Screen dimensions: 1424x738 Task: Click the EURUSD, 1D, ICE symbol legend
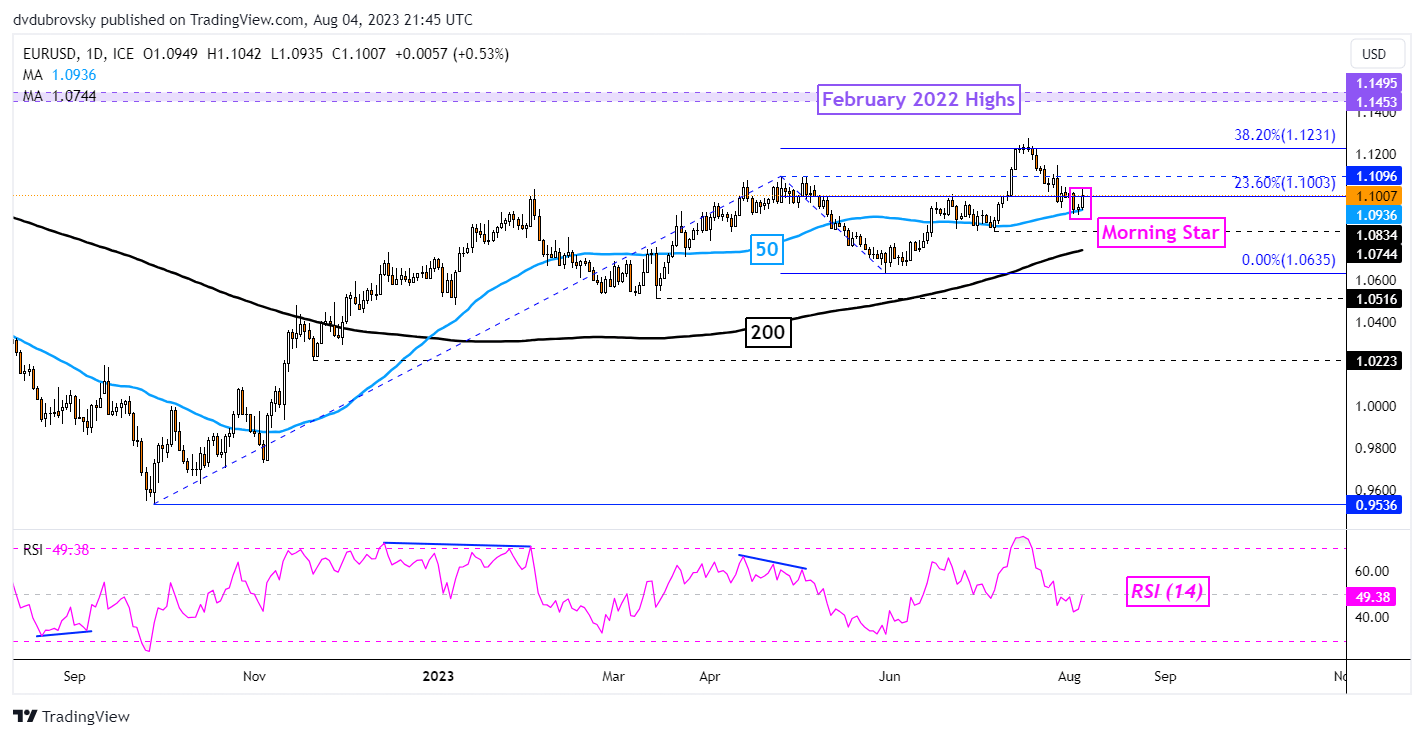[76, 54]
